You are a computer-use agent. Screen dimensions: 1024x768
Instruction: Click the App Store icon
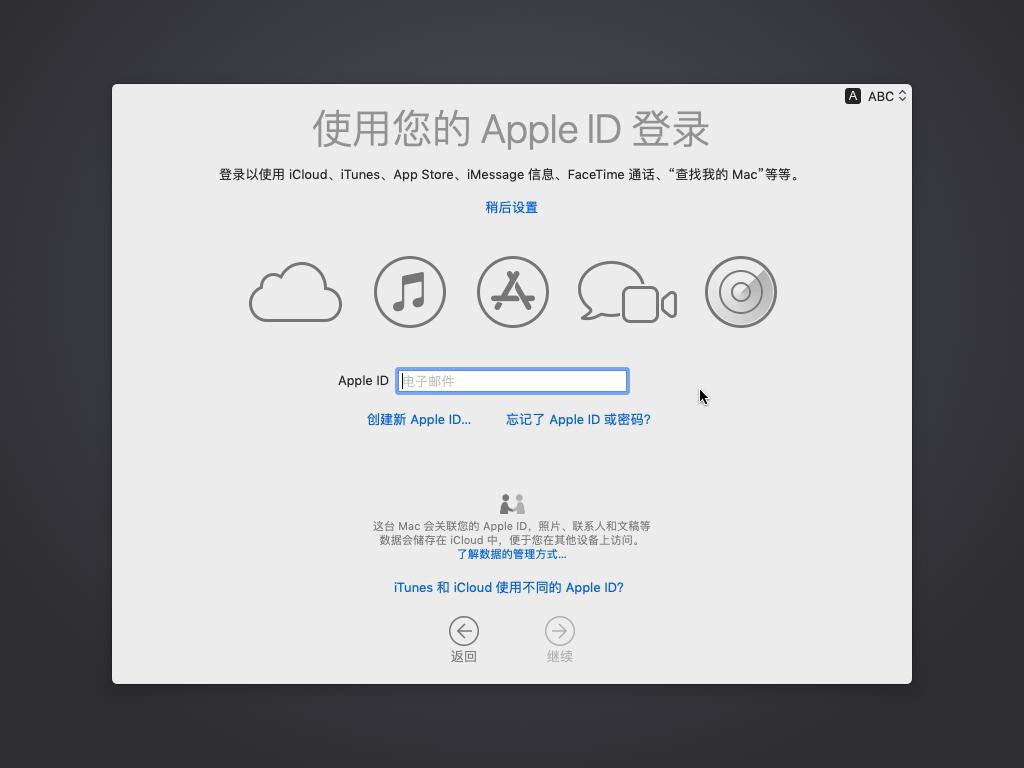513,292
